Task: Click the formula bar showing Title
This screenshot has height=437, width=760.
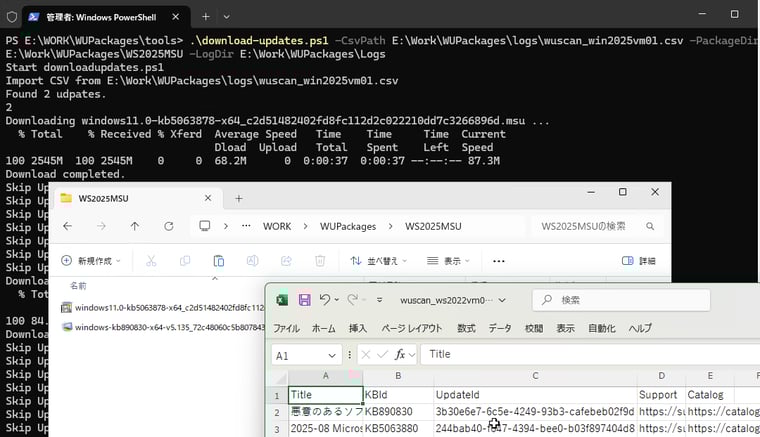Action: click(591, 354)
